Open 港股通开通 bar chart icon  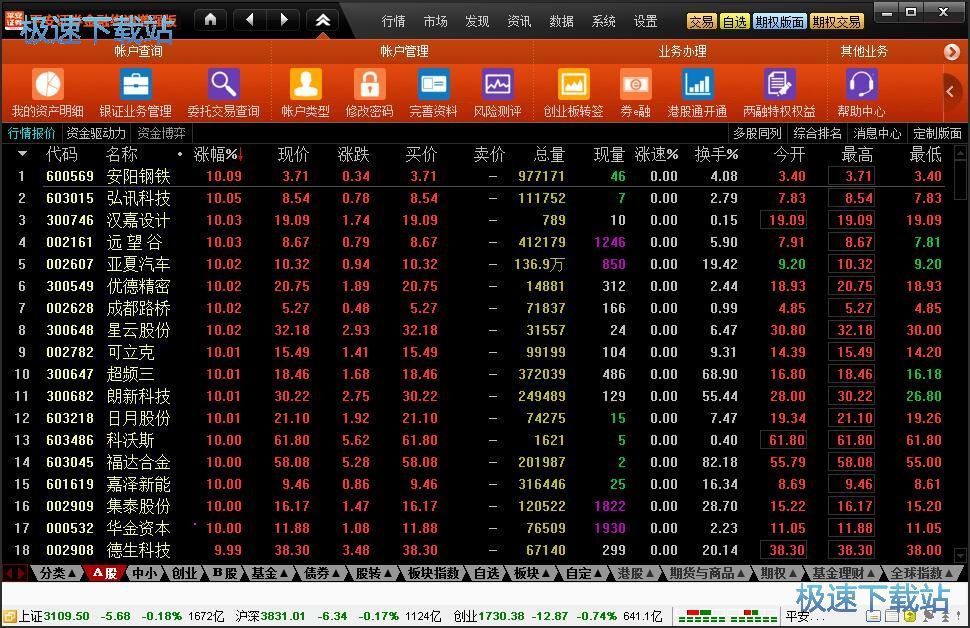pyautogui.click(x=697, y=84)
